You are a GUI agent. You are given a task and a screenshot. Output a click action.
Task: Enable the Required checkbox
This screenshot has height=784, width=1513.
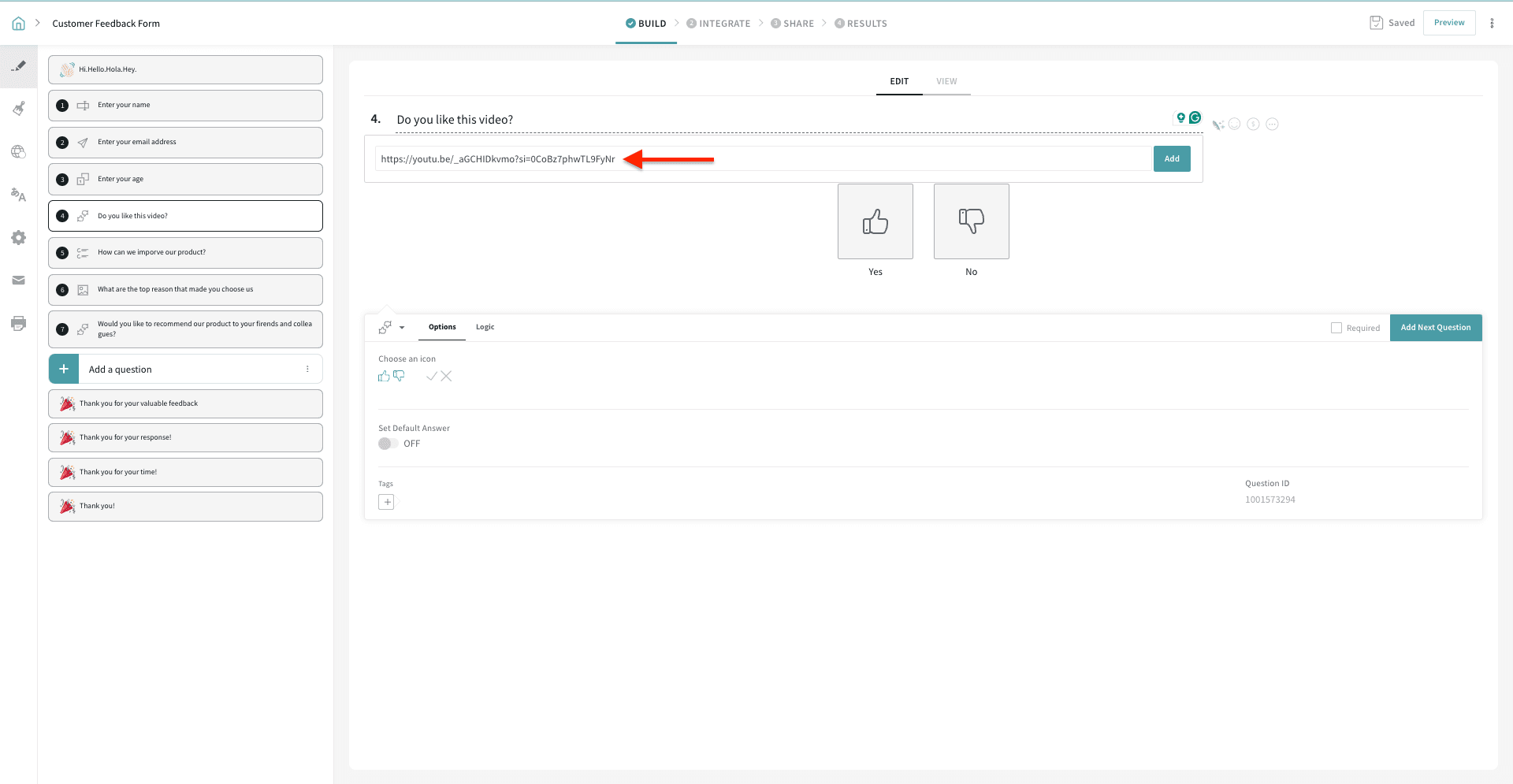click(x=1337, y=327)
